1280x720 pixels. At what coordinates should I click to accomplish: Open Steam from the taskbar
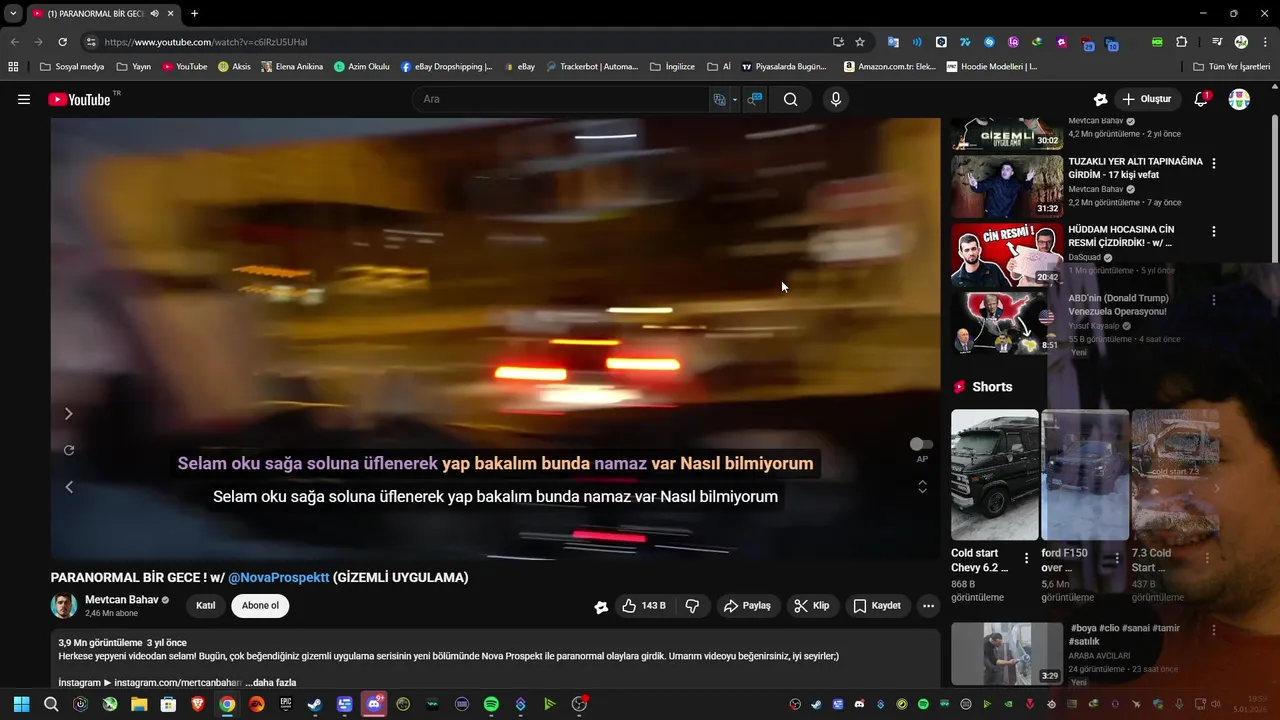(x=314, y=704)
